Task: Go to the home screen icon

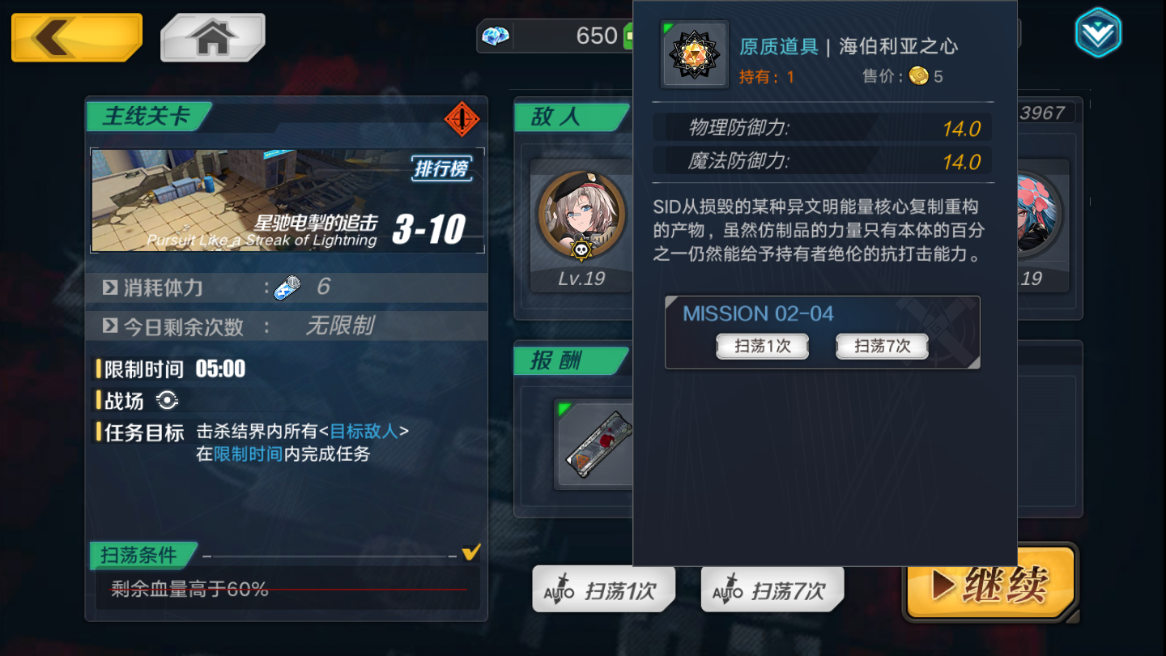Action: (x=213, y=37)
